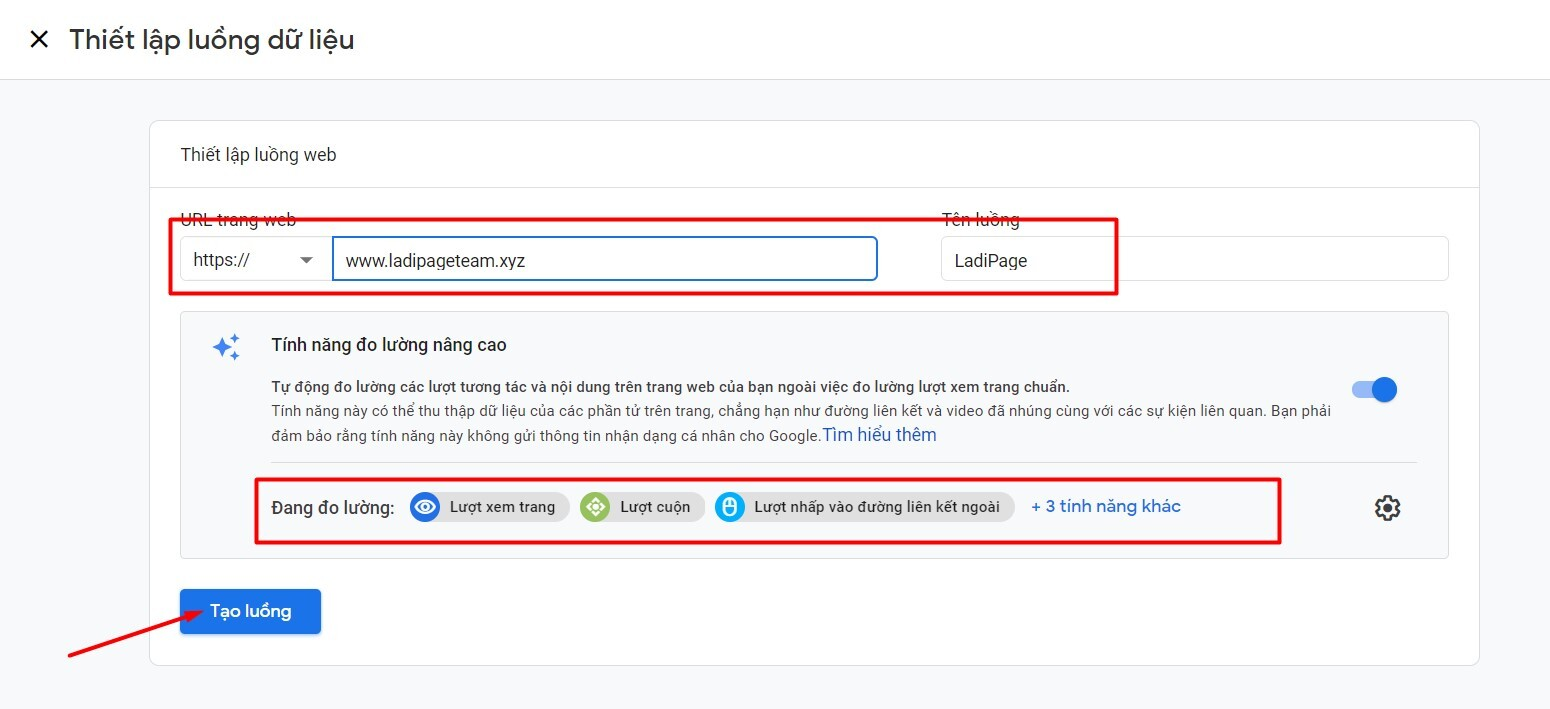Expand the "+ 3 tính năng khác" list

[x=1105, y=506]
